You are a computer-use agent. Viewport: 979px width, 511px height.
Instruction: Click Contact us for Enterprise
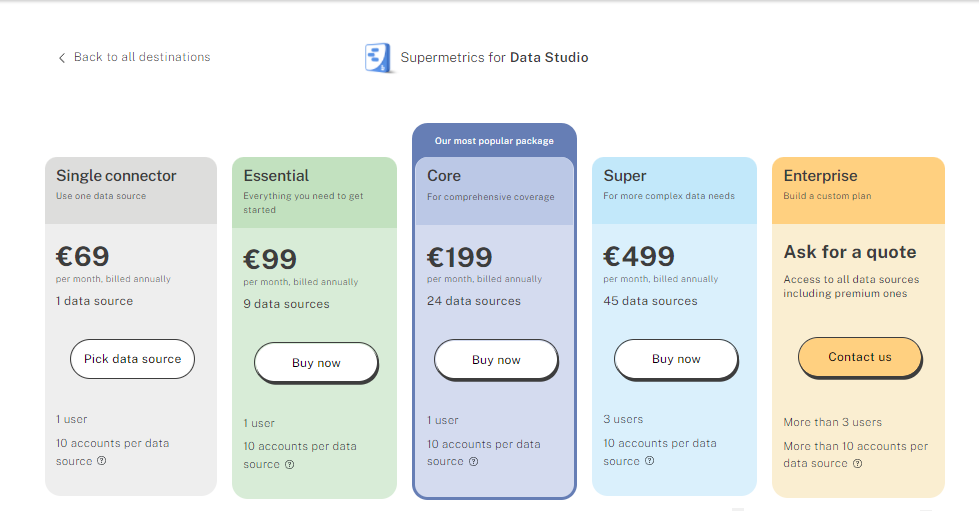click(860, 357)
